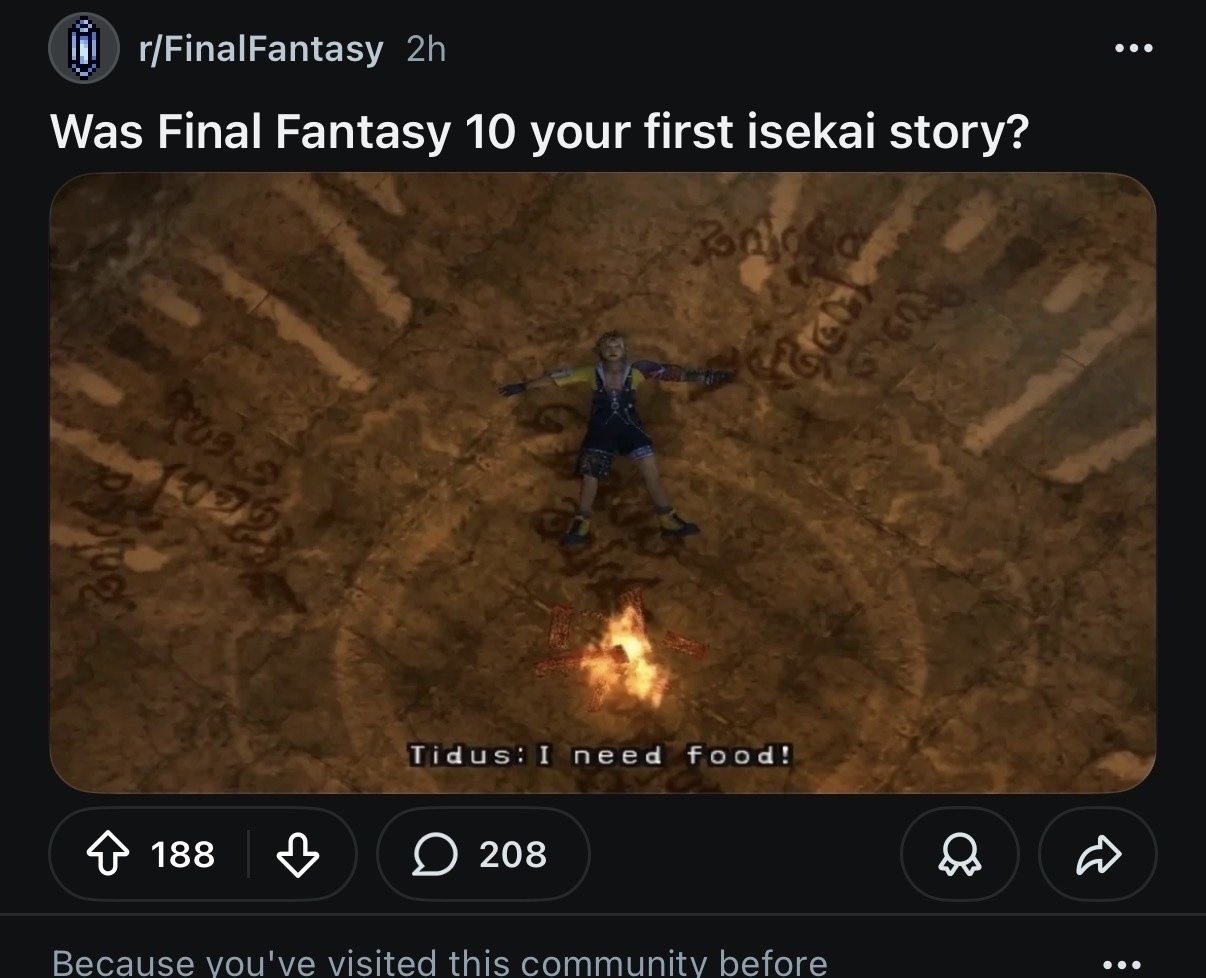
Task: Share the post with the arrow icon
Action: (1099, 854)
